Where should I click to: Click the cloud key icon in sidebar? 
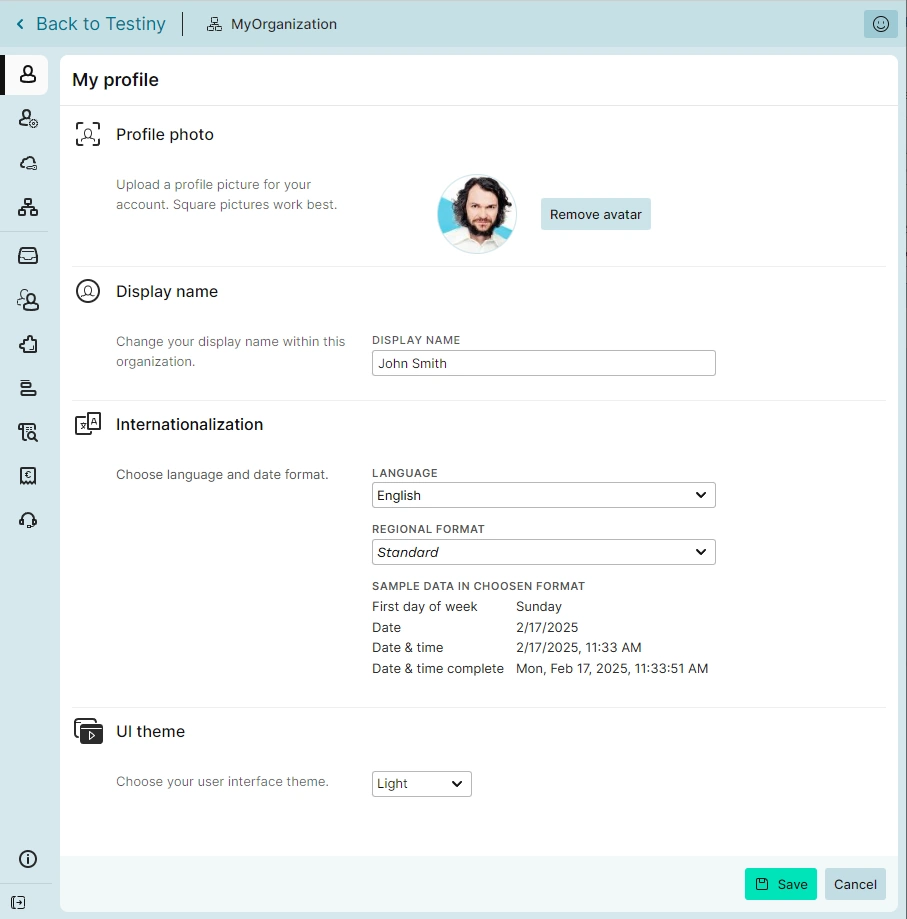28,163
